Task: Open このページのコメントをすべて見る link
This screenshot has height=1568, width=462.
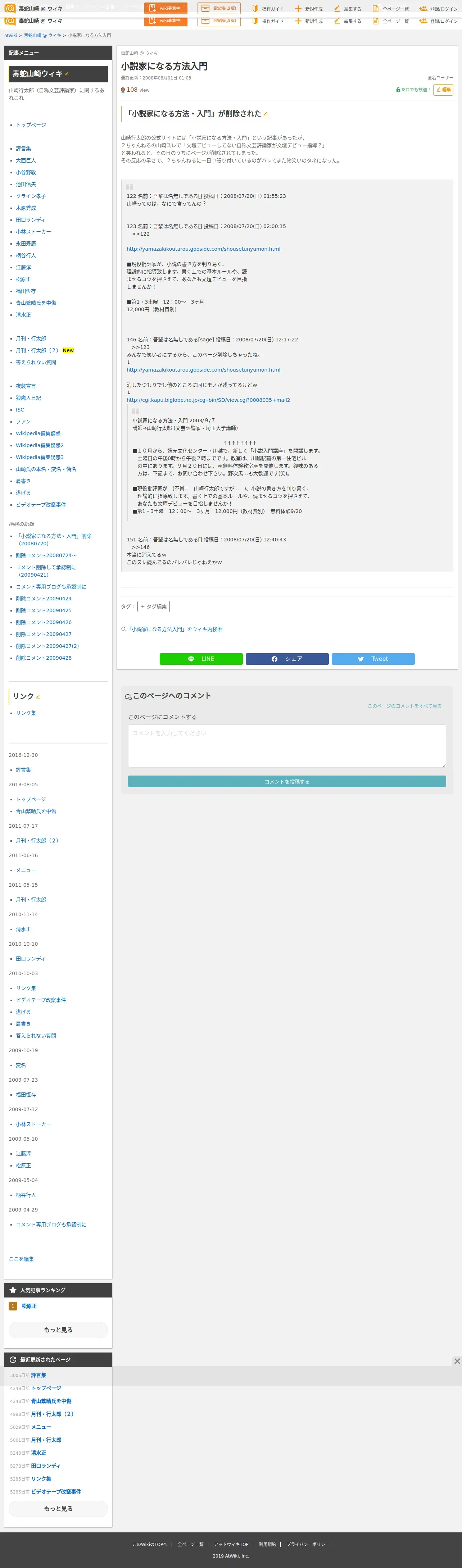Action: (x=404, y=706)
